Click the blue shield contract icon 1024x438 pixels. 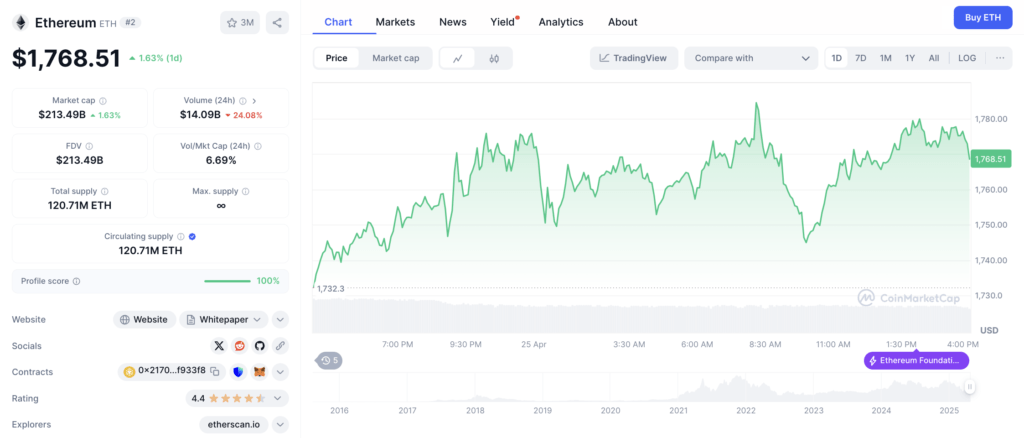(x=238, y=372)
